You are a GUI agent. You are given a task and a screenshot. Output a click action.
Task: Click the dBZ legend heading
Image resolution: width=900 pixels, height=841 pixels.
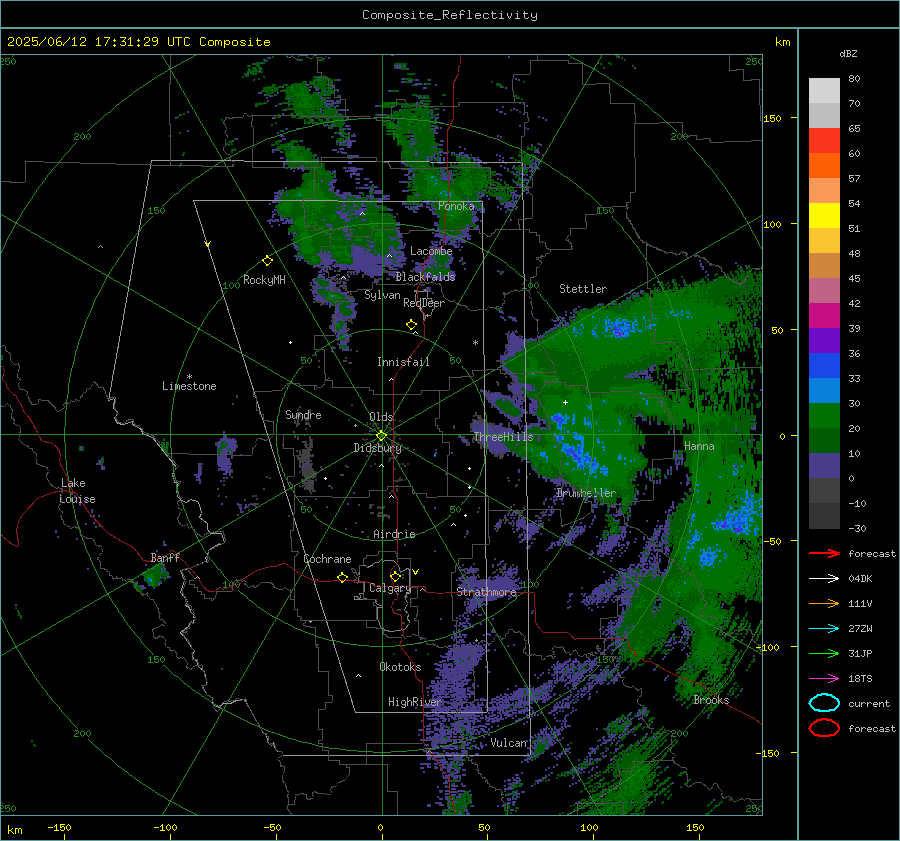click(848, 53)
